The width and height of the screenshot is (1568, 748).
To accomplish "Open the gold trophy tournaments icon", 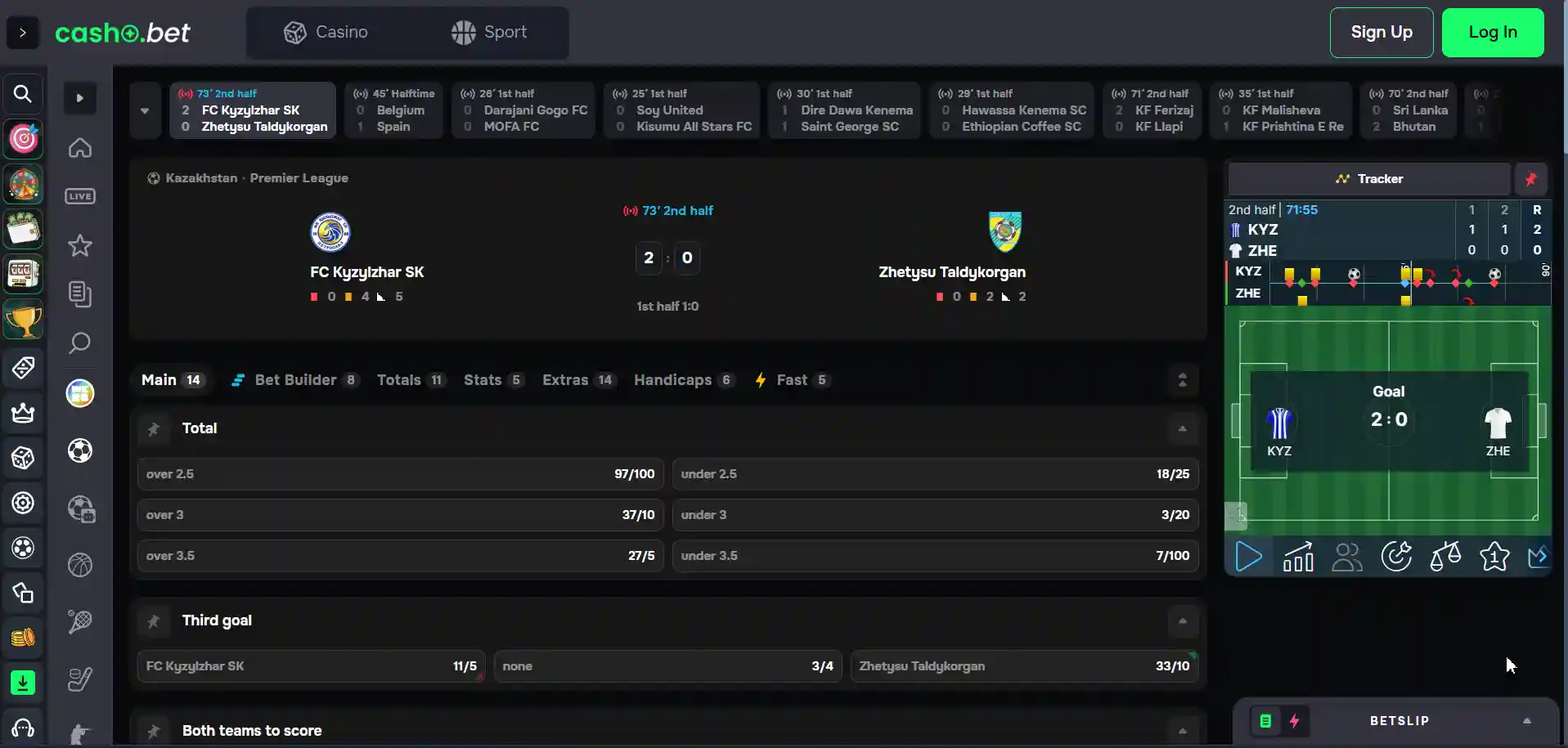I will (x=23, y=320).
